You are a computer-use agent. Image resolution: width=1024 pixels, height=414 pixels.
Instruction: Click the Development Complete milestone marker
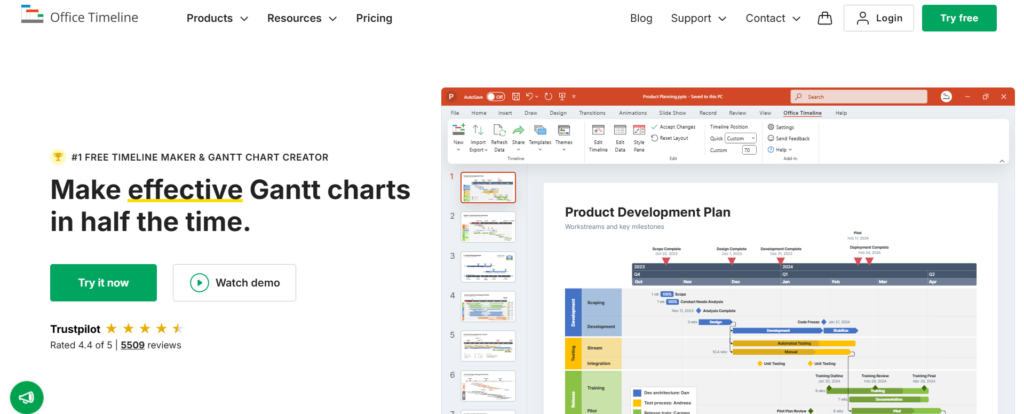coord(781,261)
